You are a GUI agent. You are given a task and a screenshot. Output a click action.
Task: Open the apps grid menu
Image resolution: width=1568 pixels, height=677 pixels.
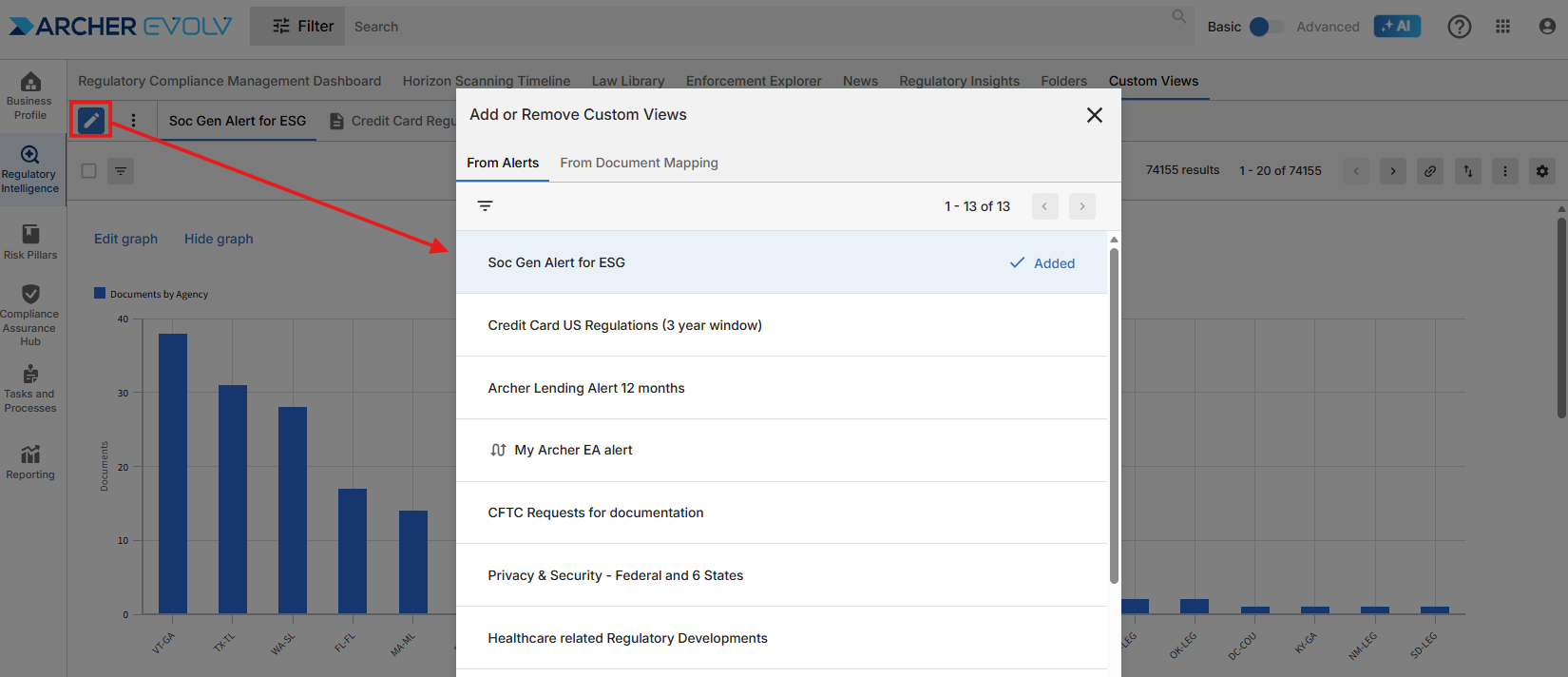coord(1502,27)
